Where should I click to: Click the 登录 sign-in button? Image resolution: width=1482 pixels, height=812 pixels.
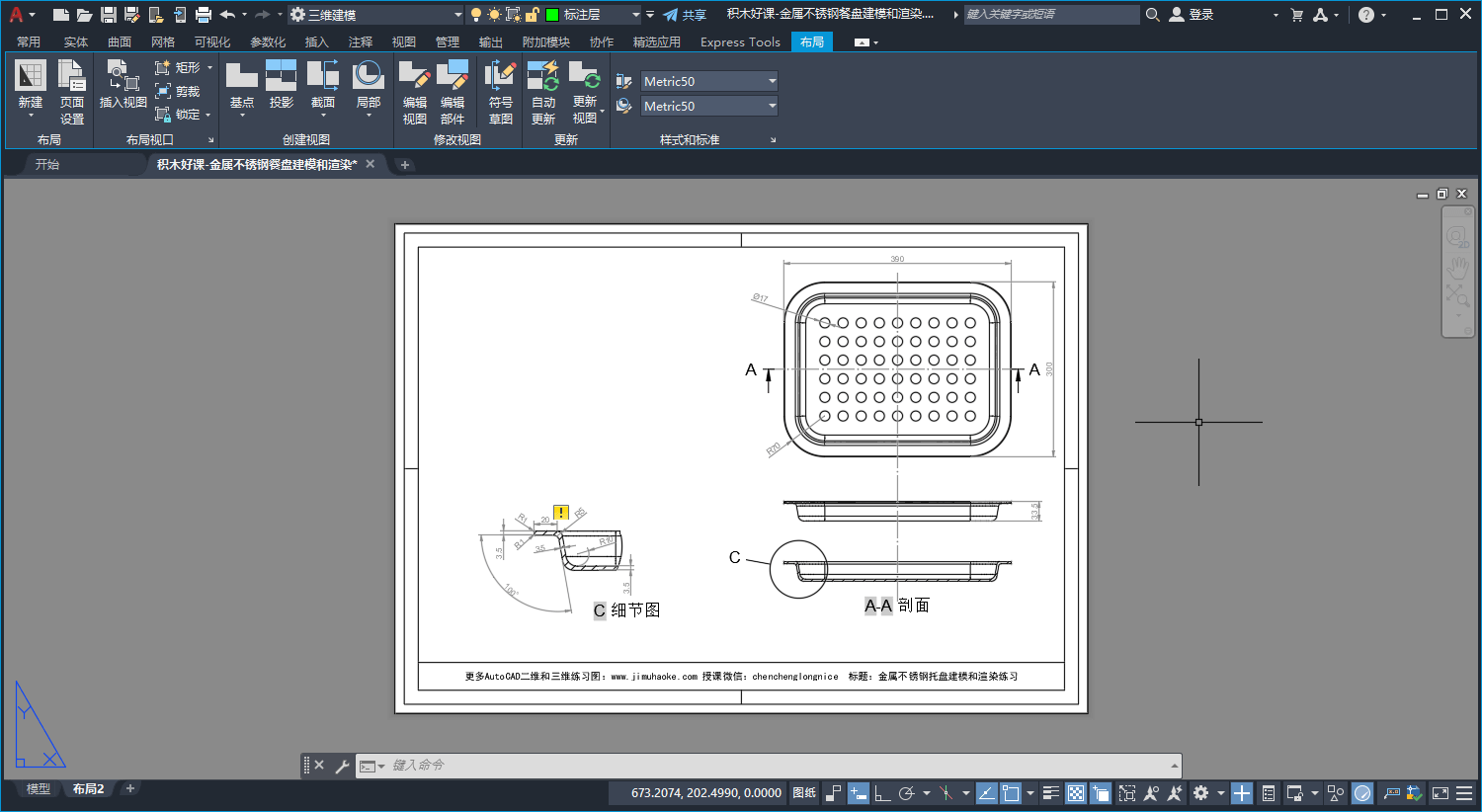1191,15
